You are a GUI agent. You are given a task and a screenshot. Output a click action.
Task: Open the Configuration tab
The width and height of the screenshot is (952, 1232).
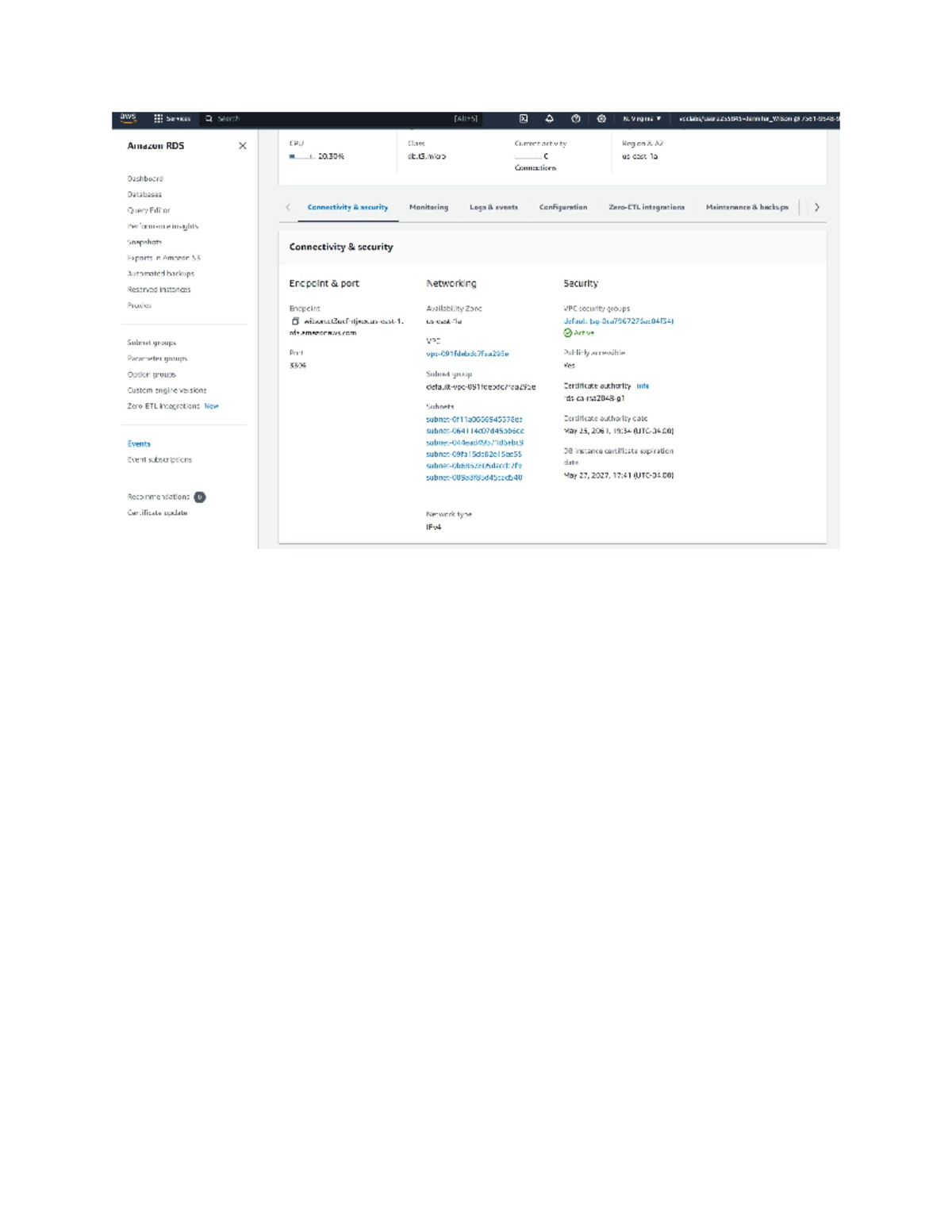coord(563,207)
